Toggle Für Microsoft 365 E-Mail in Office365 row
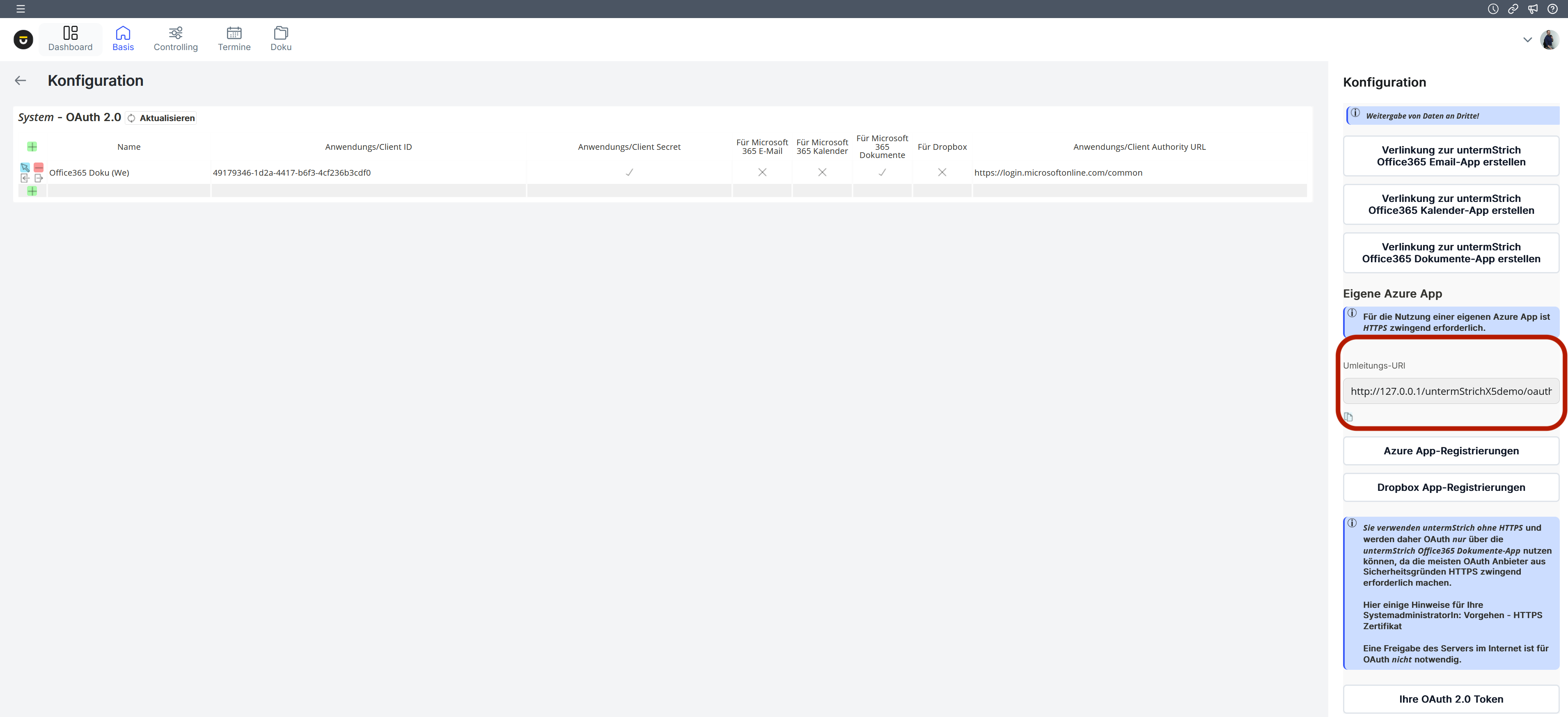This screenshot has width=1568, height=717. click(762, 172)
